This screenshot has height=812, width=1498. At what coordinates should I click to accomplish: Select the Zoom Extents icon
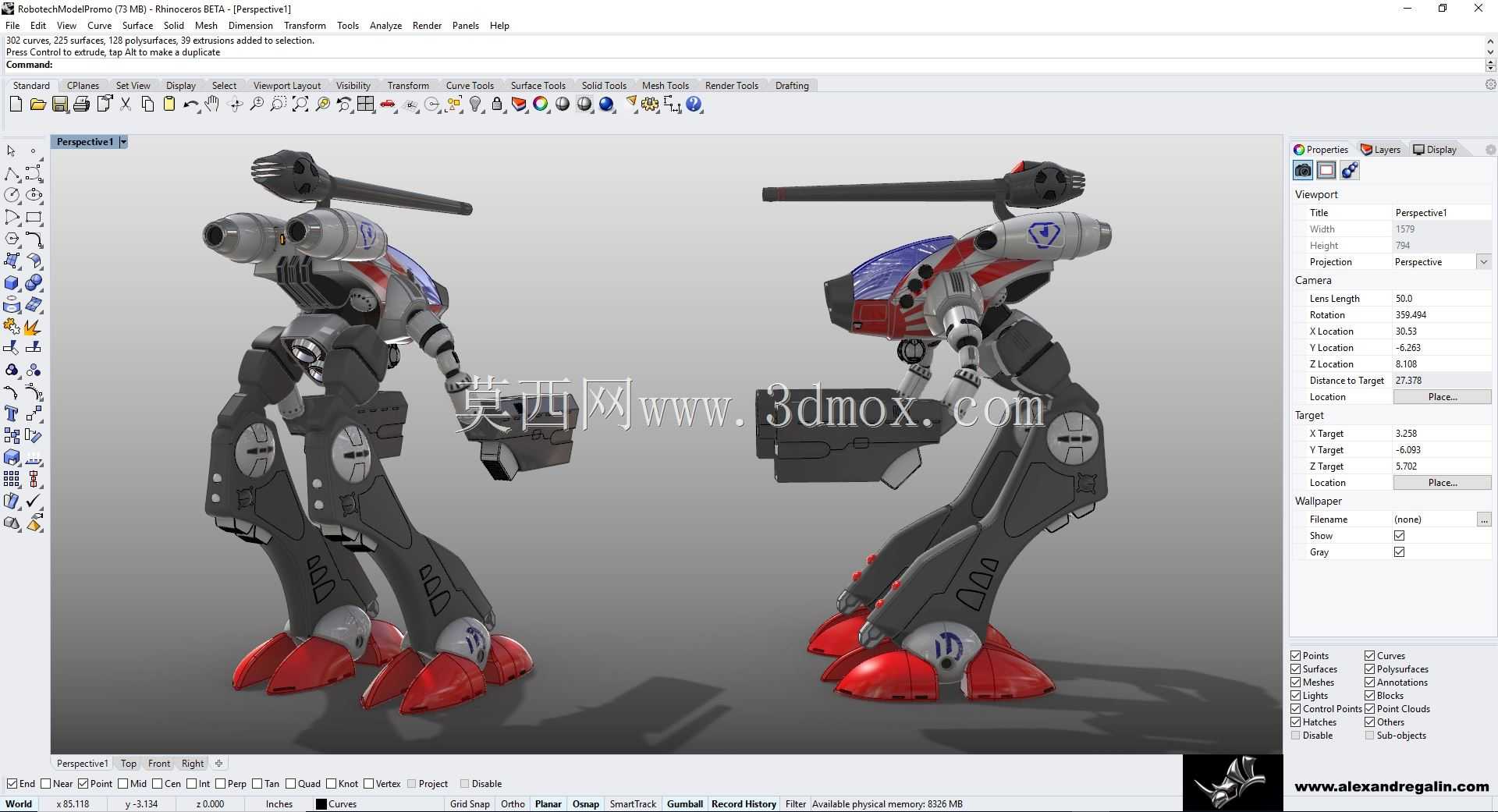coord(300,104)
